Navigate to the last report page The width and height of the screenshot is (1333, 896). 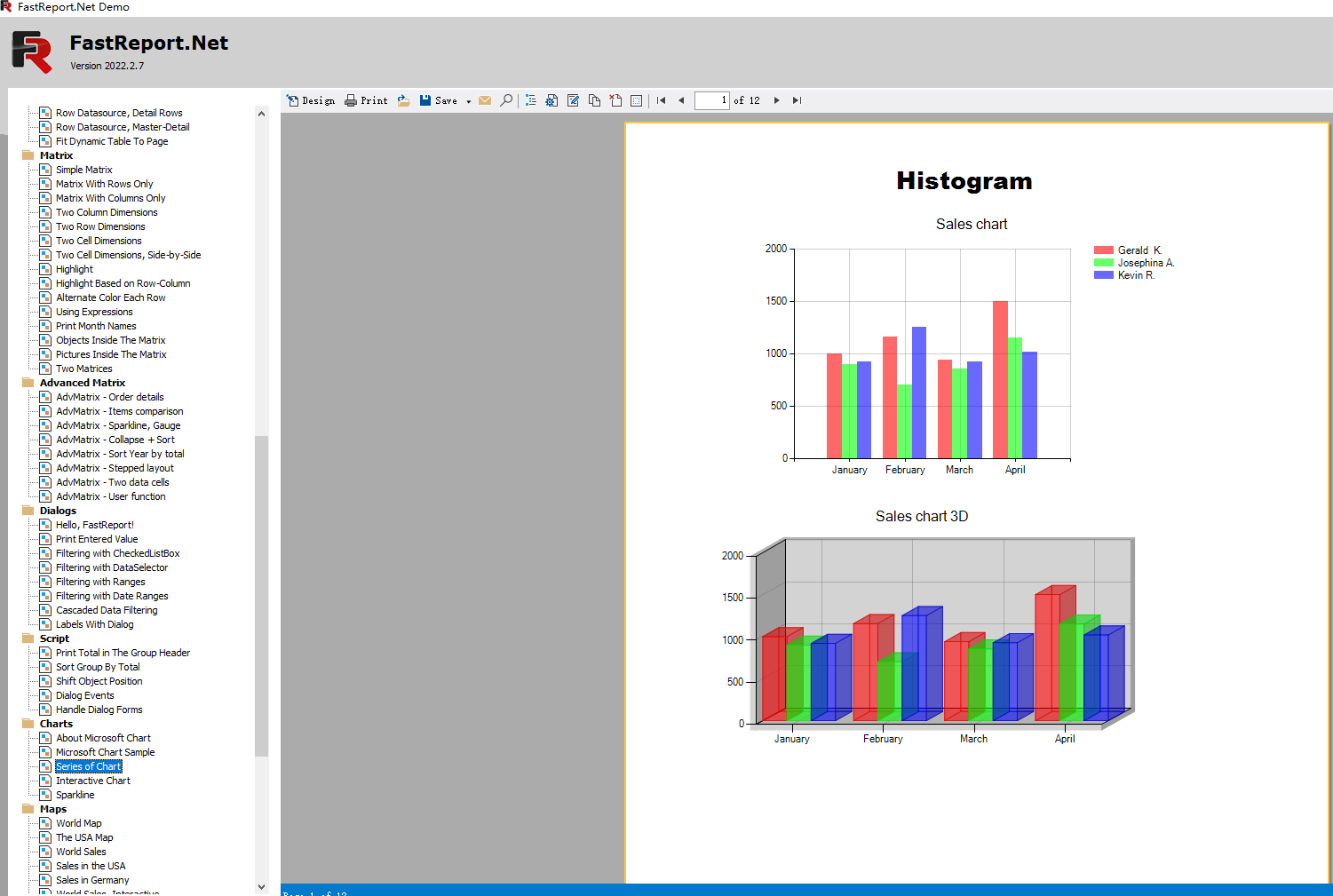click(796, 100)
